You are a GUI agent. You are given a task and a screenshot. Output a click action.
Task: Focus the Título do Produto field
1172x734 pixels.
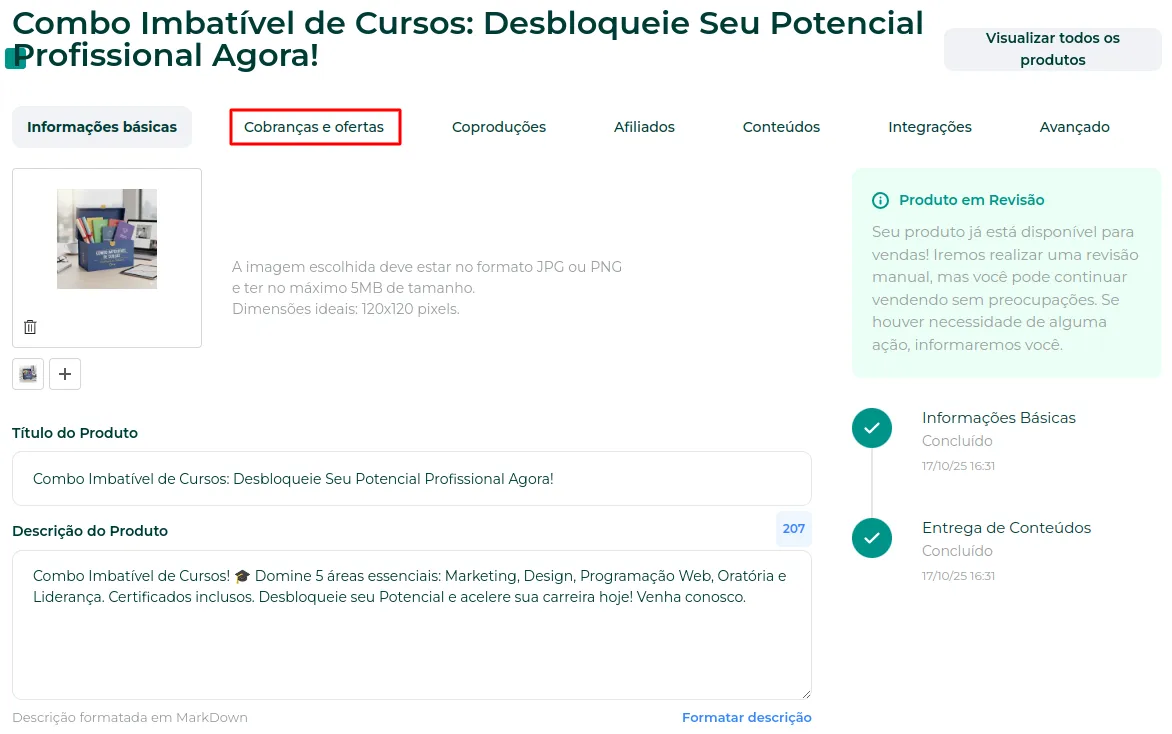click(x=412, y=478)
